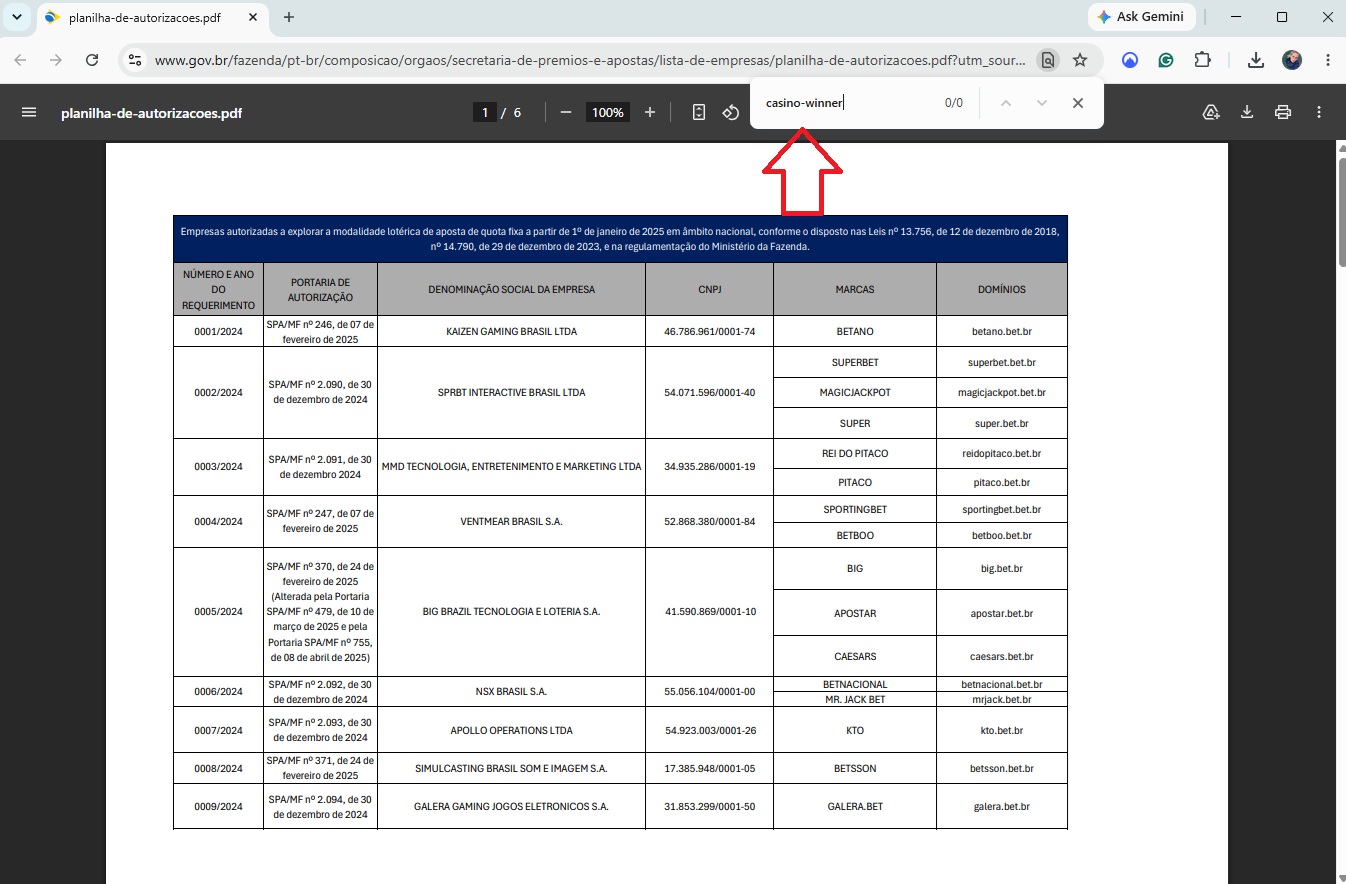The image size is (1346, 884).
Task: Click CNPJ 46.786.961/0001-74 cell
Action: [710, 331]
